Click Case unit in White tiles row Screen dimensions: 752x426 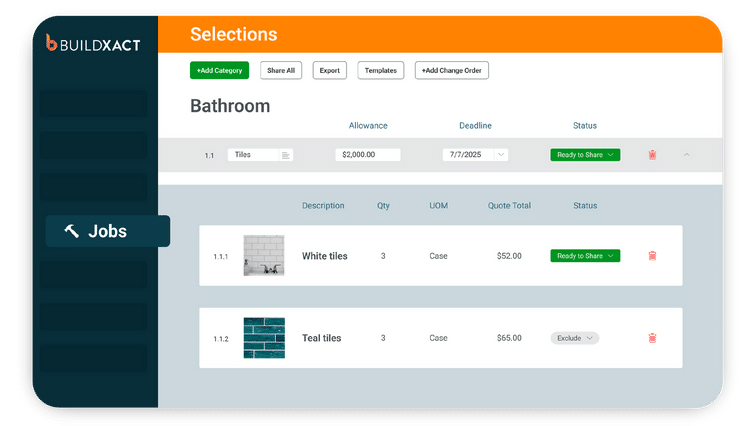coord(438,256)
